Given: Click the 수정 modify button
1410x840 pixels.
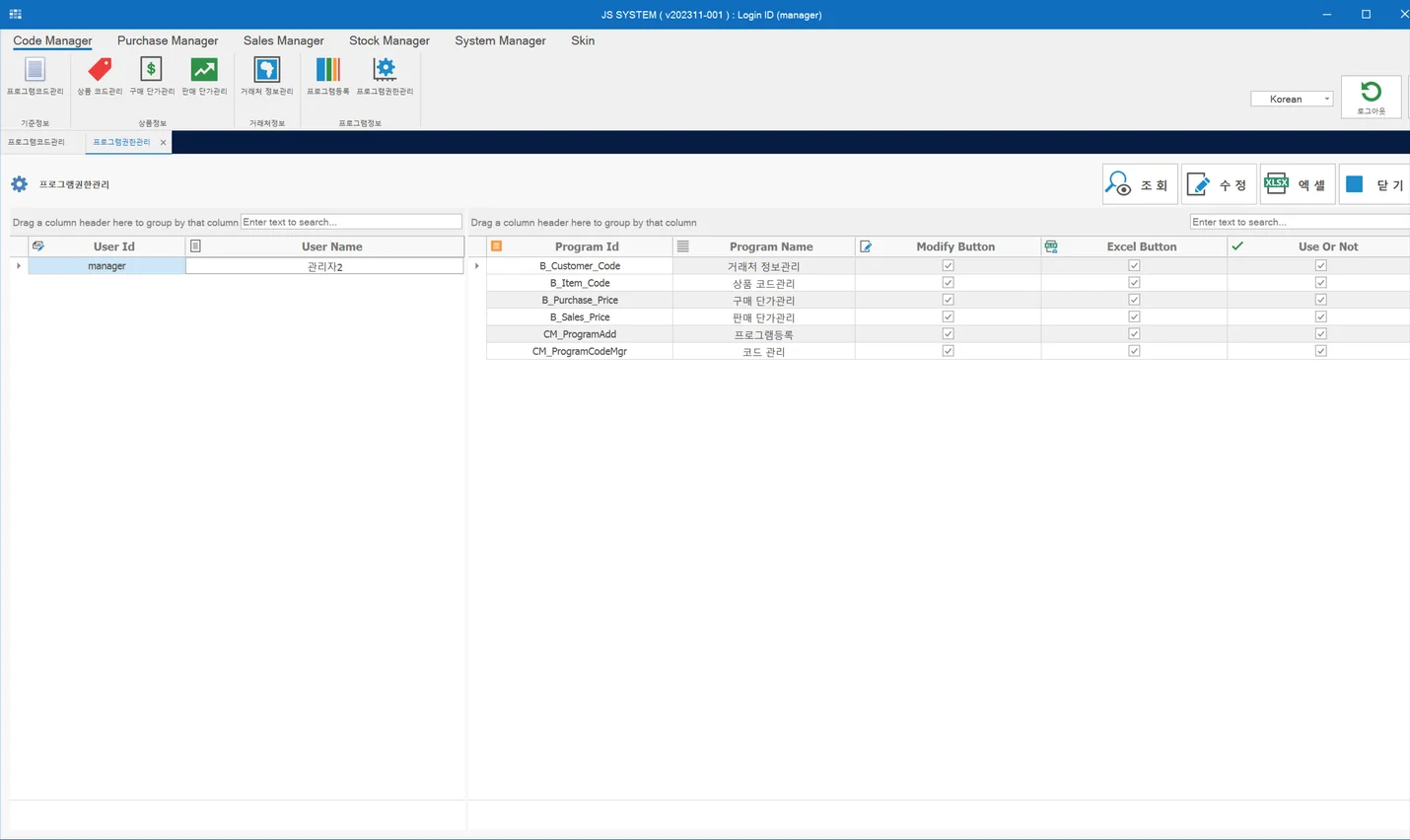Looking at the screenshot, I should click(x=1219, y=184).
